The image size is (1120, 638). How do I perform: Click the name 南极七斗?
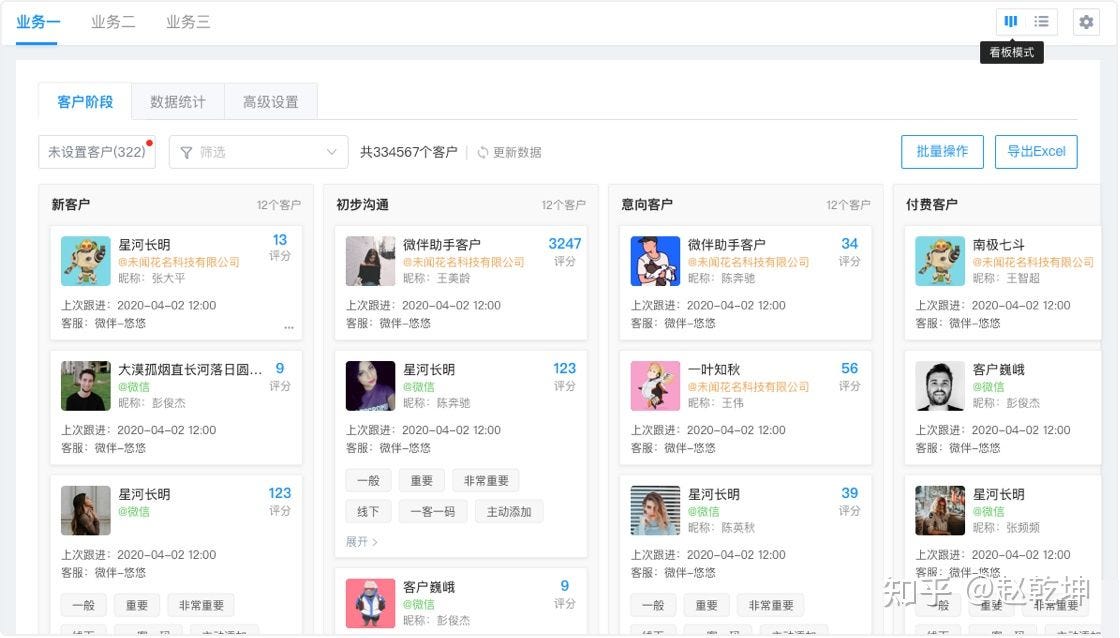click(x=999, y=244)
